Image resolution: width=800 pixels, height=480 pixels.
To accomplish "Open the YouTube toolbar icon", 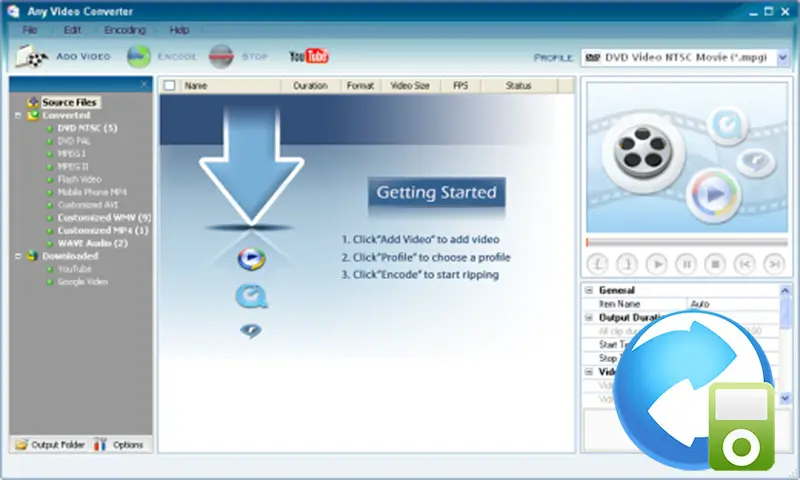I will pyautogui.click(x=309, y=56).
